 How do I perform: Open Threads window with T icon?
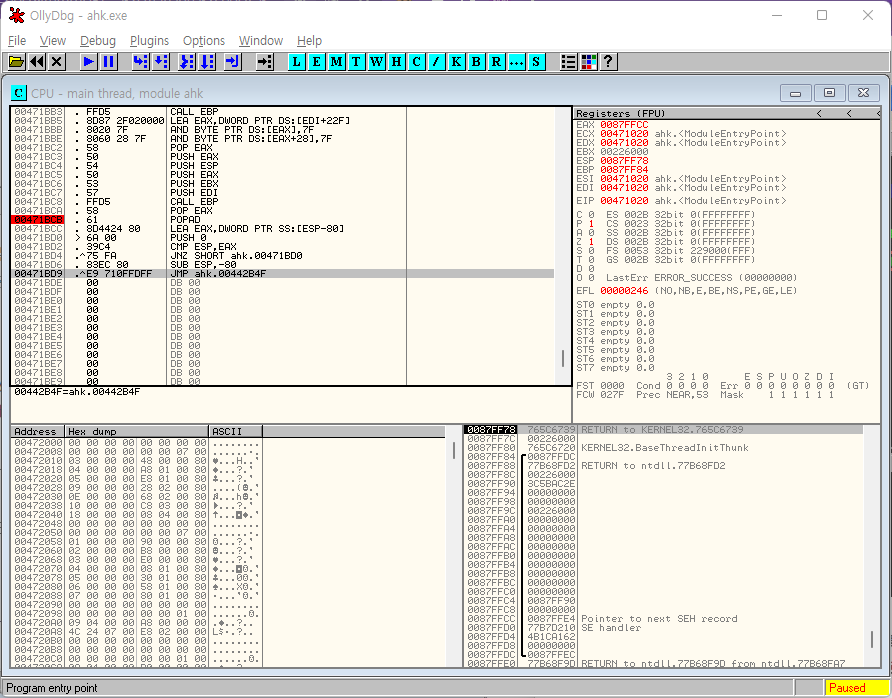[x=356, y=61]
